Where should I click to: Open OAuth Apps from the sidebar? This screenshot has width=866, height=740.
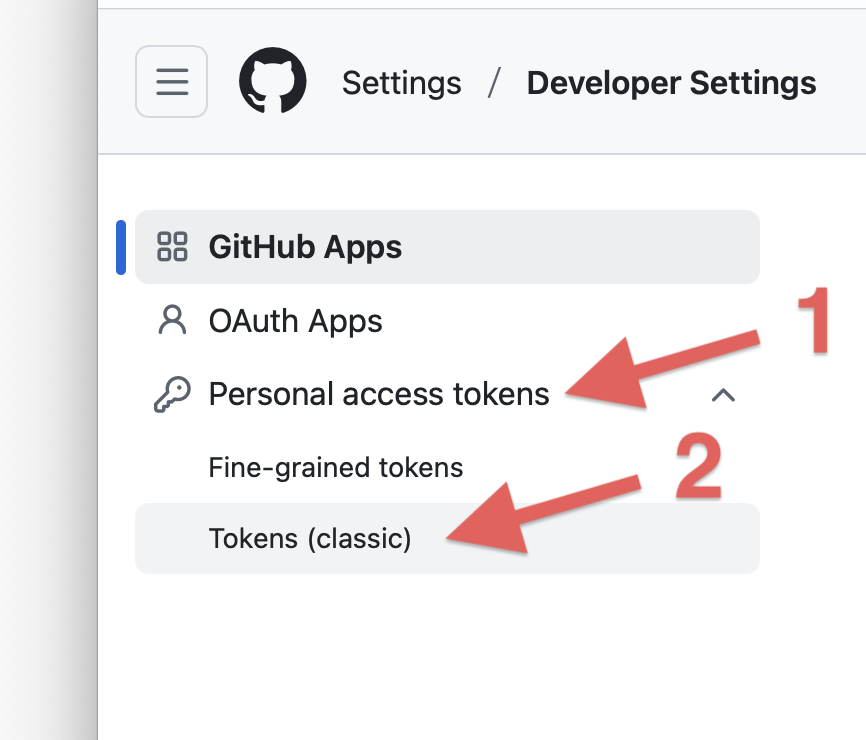pyautogui.click(x=294, y=320)
